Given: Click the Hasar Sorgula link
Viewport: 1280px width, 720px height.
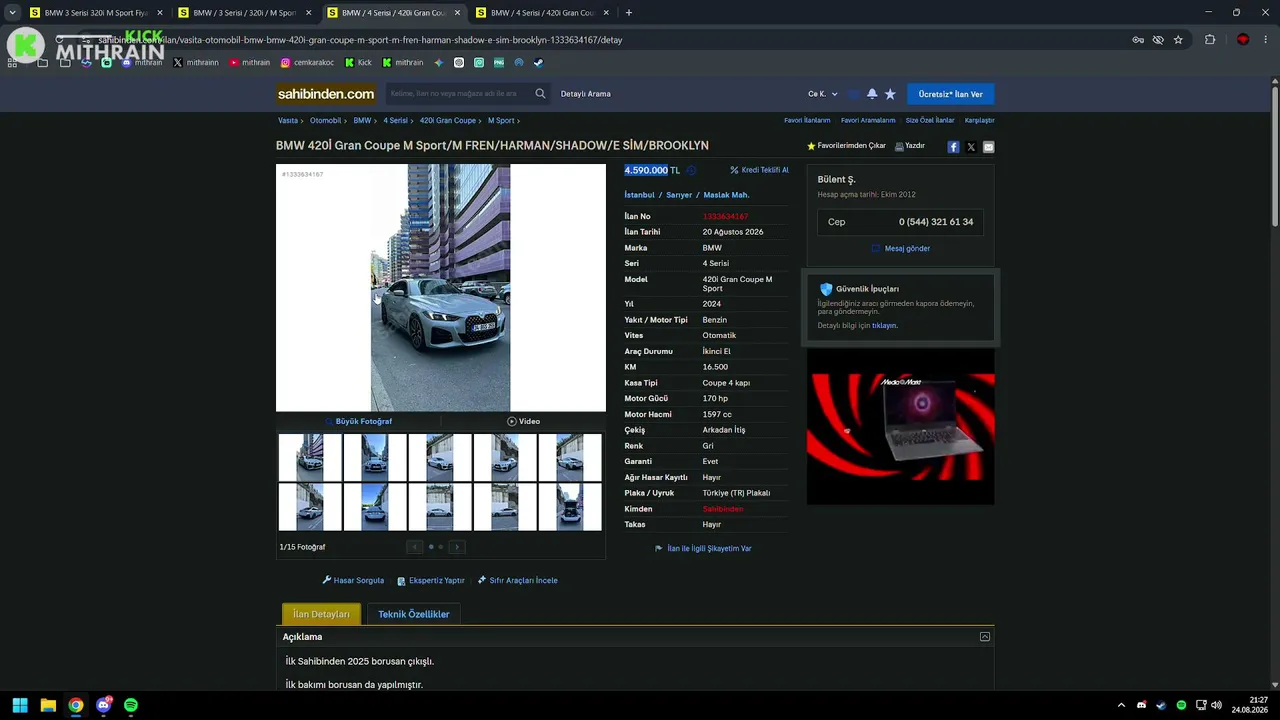Looking at the screenshot, I should (x=353, y=580).
